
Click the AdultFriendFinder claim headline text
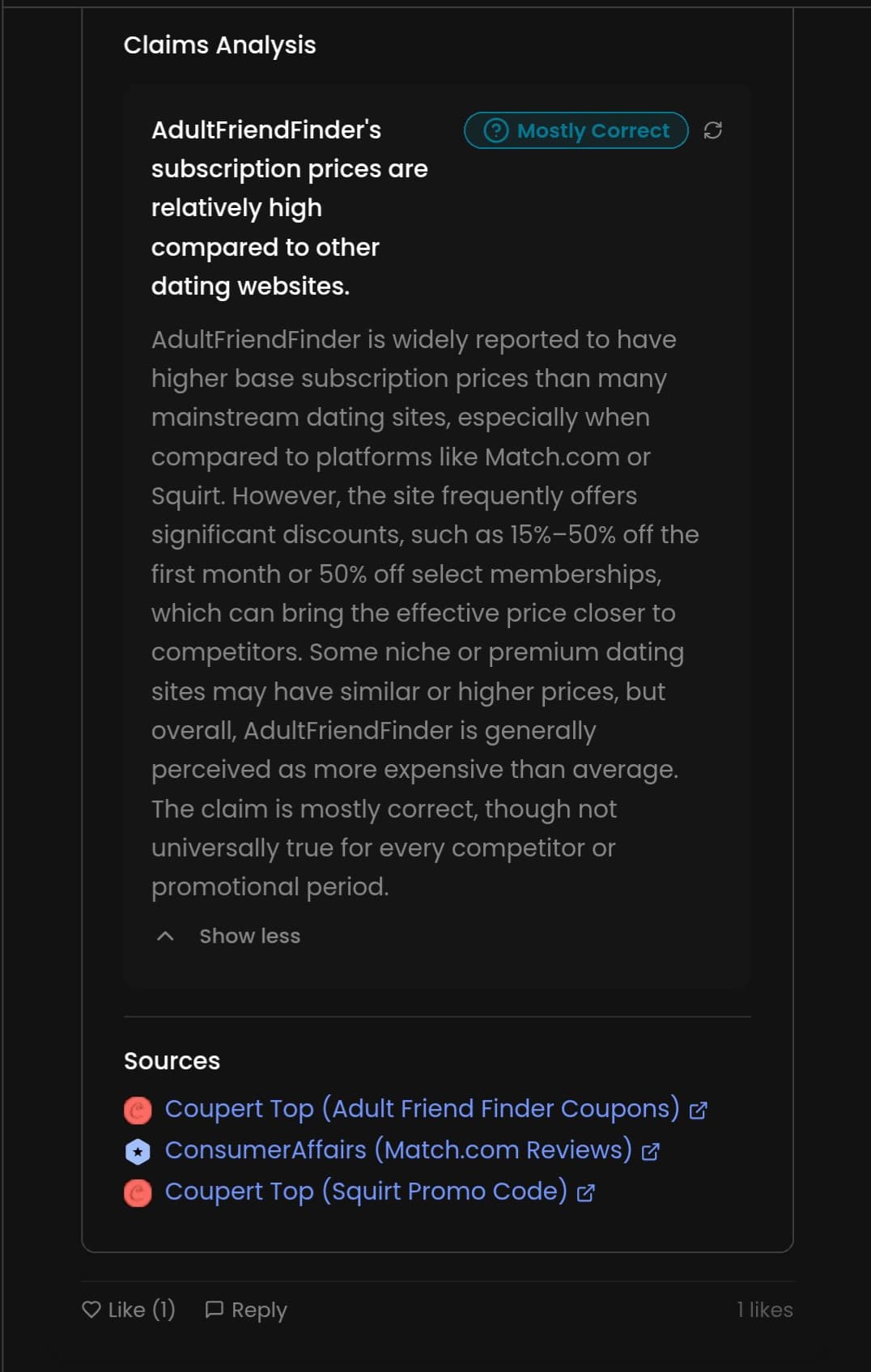289,208
